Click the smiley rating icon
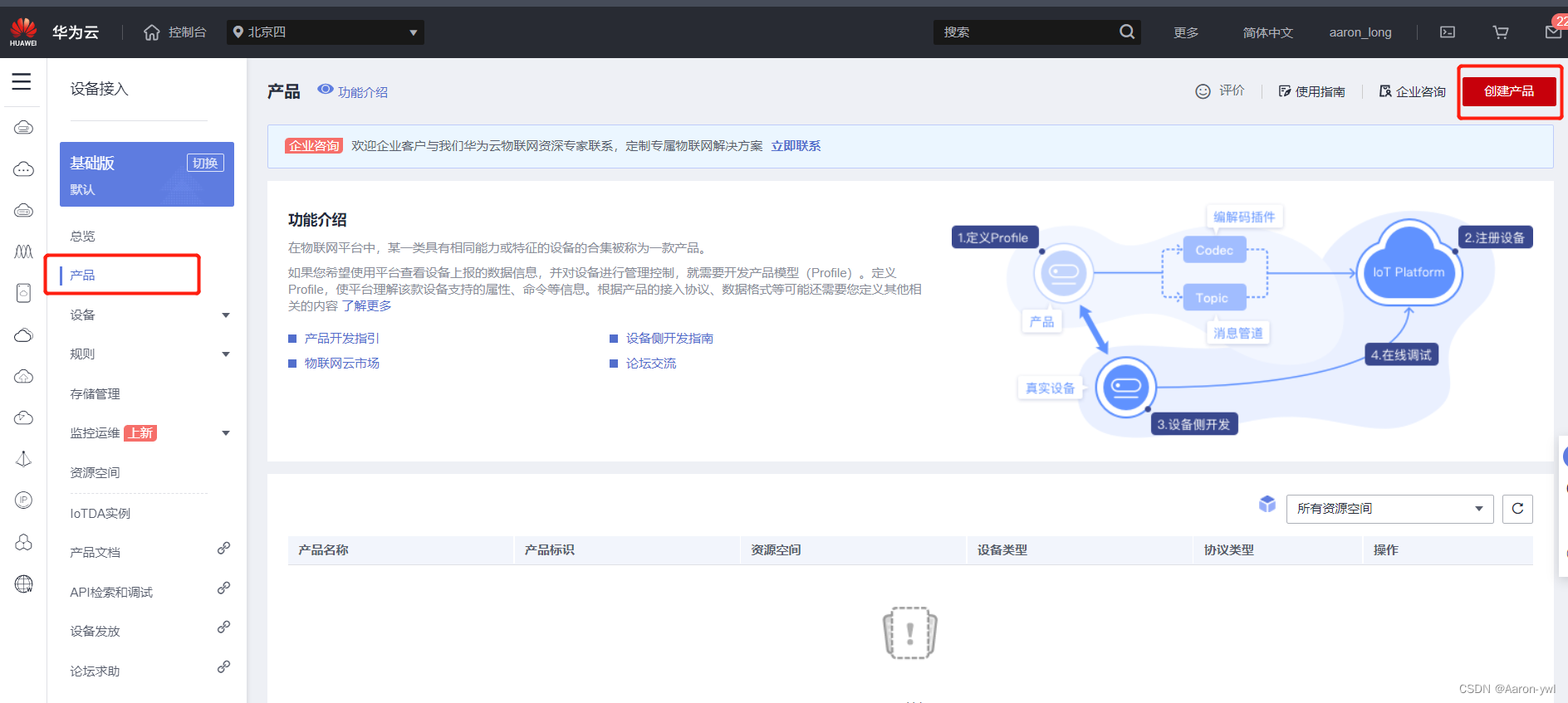Image resolution: width=1568 pixels, height=703 pixels. [x=1203, y=91]
